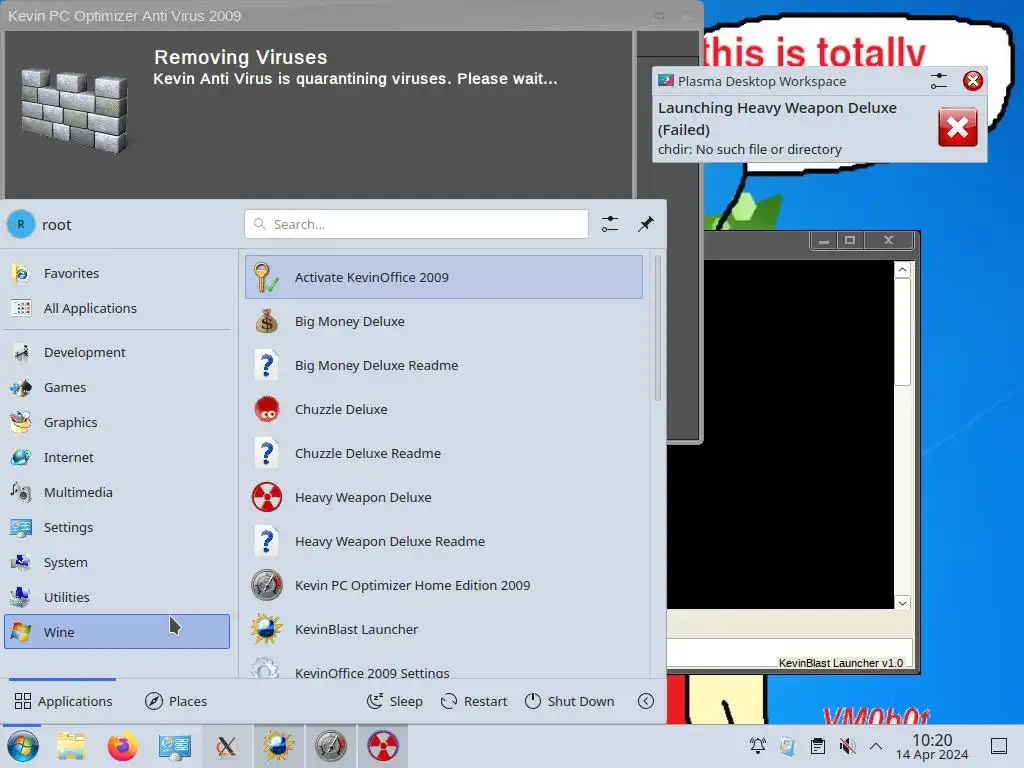Switch to the Applications tab
Screen dimensions: 1024x768
[63, 701]
